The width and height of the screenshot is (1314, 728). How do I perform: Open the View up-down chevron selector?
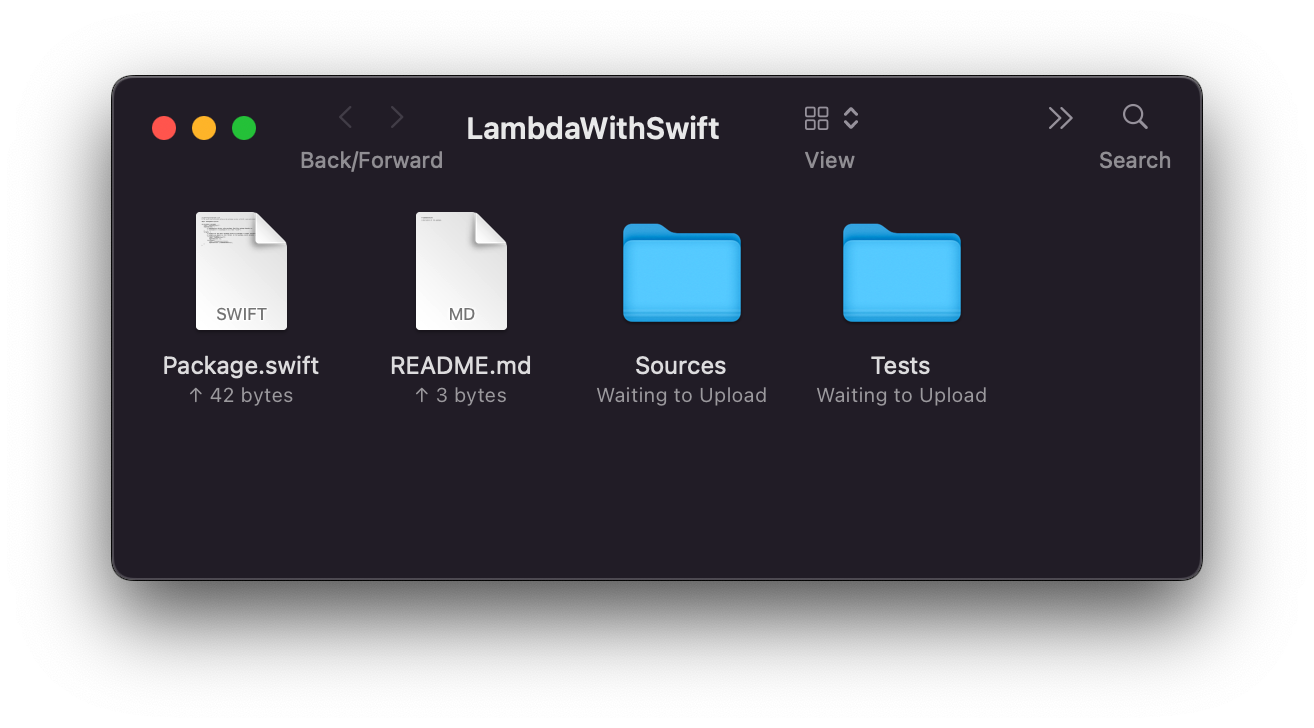click(x=851, y=118)
